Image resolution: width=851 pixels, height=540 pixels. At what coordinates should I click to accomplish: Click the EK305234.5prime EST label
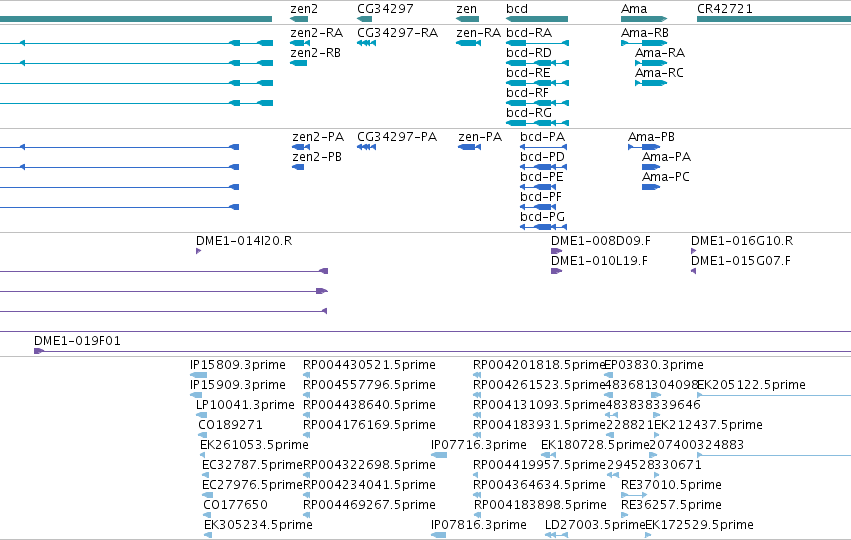click(258, 525)
